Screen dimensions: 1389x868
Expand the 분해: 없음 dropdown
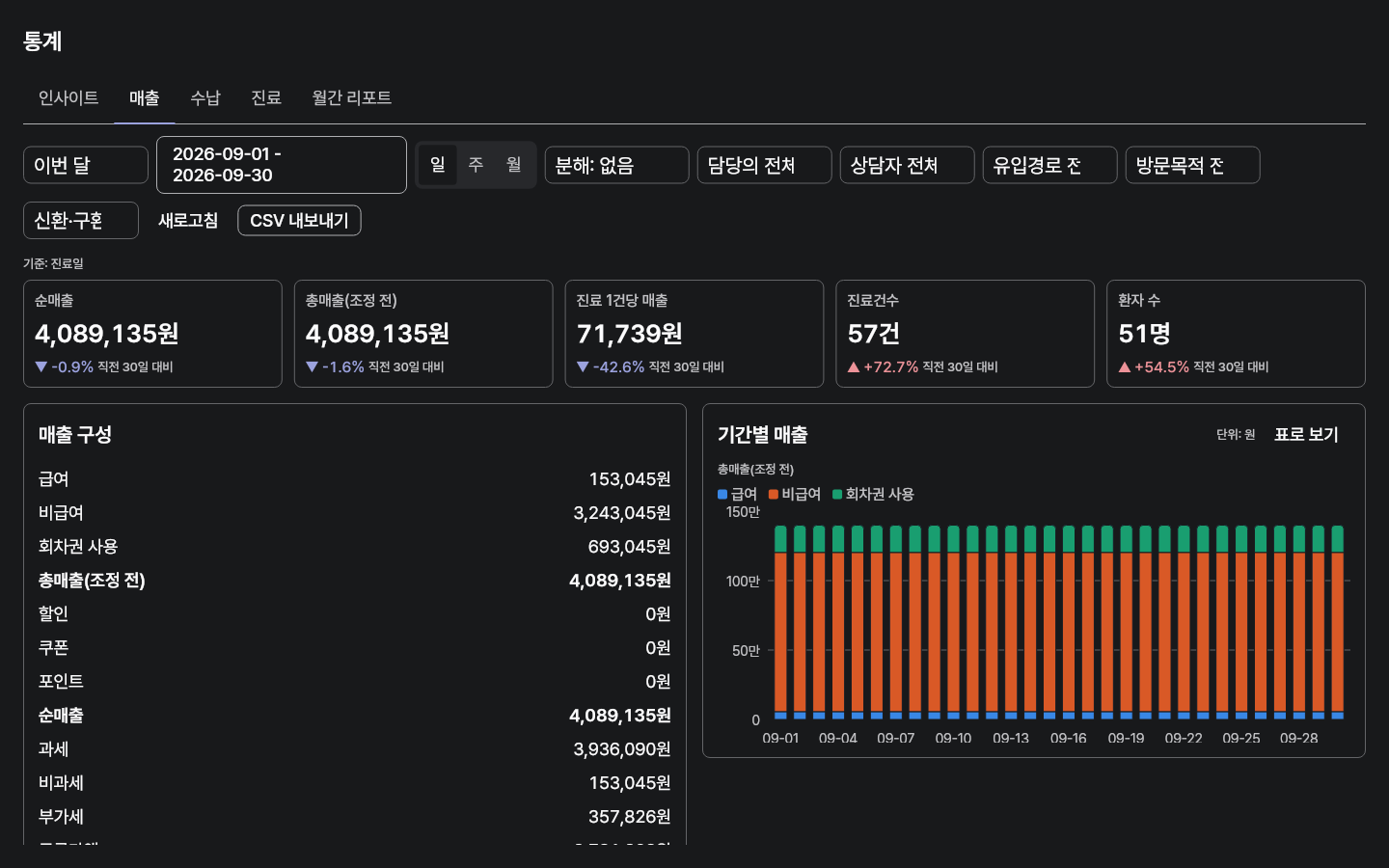617,165
